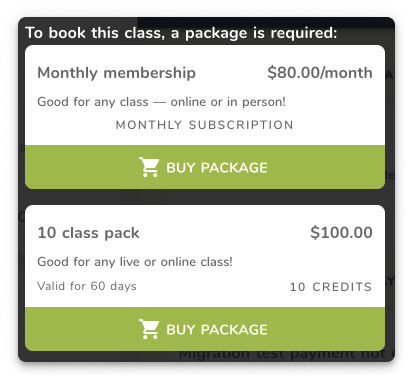Select the 10 class pack title
Screen dimensions: 413x381
[x=88, y=233]
